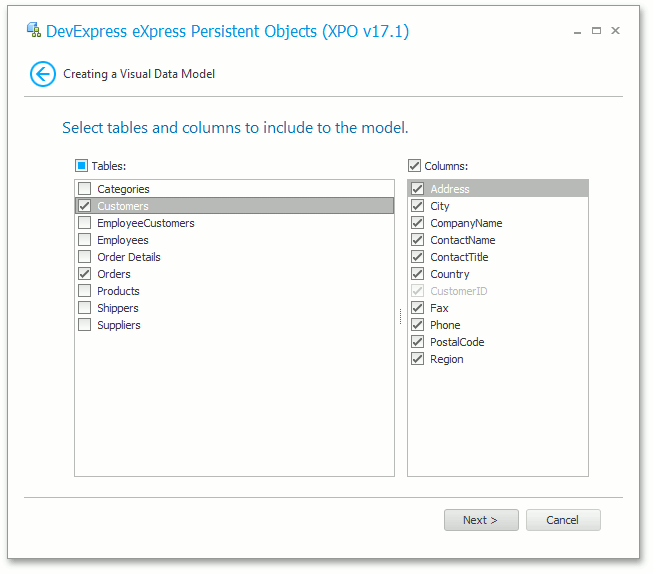Viewport: 653px width, 574px height.
Task: Click the disabled CustomerID checkbox
Action: [x=418, y=291]
